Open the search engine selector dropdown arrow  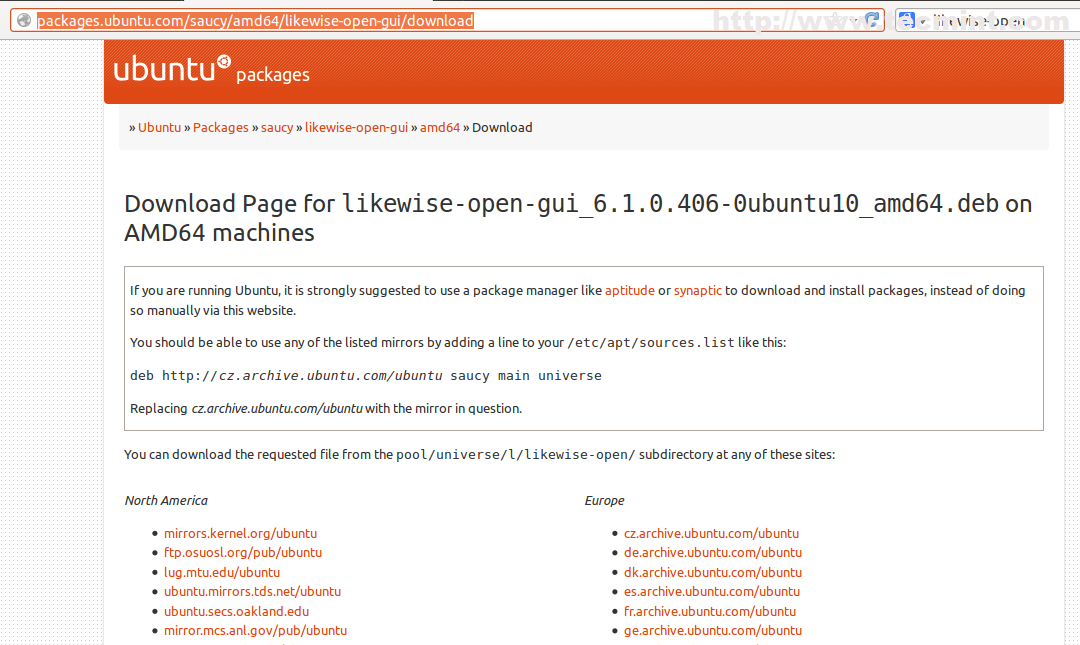tap(922, 21)
